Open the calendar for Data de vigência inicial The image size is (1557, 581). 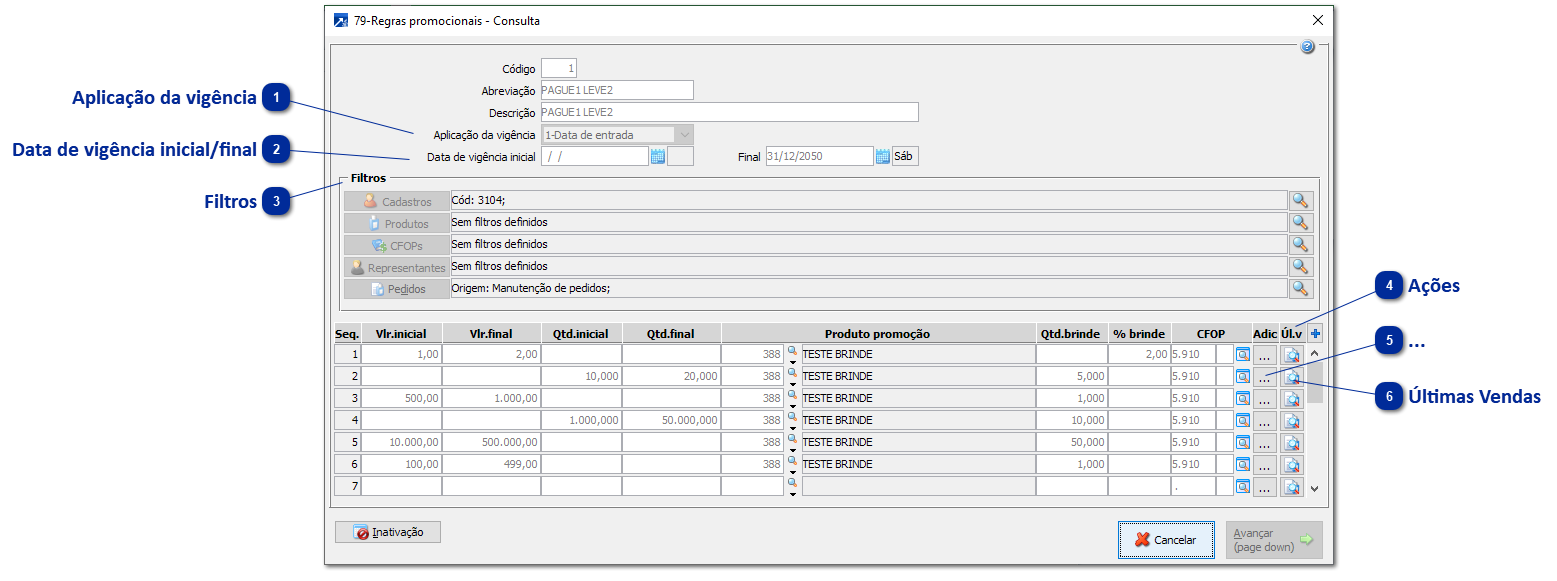pos(658,156)
